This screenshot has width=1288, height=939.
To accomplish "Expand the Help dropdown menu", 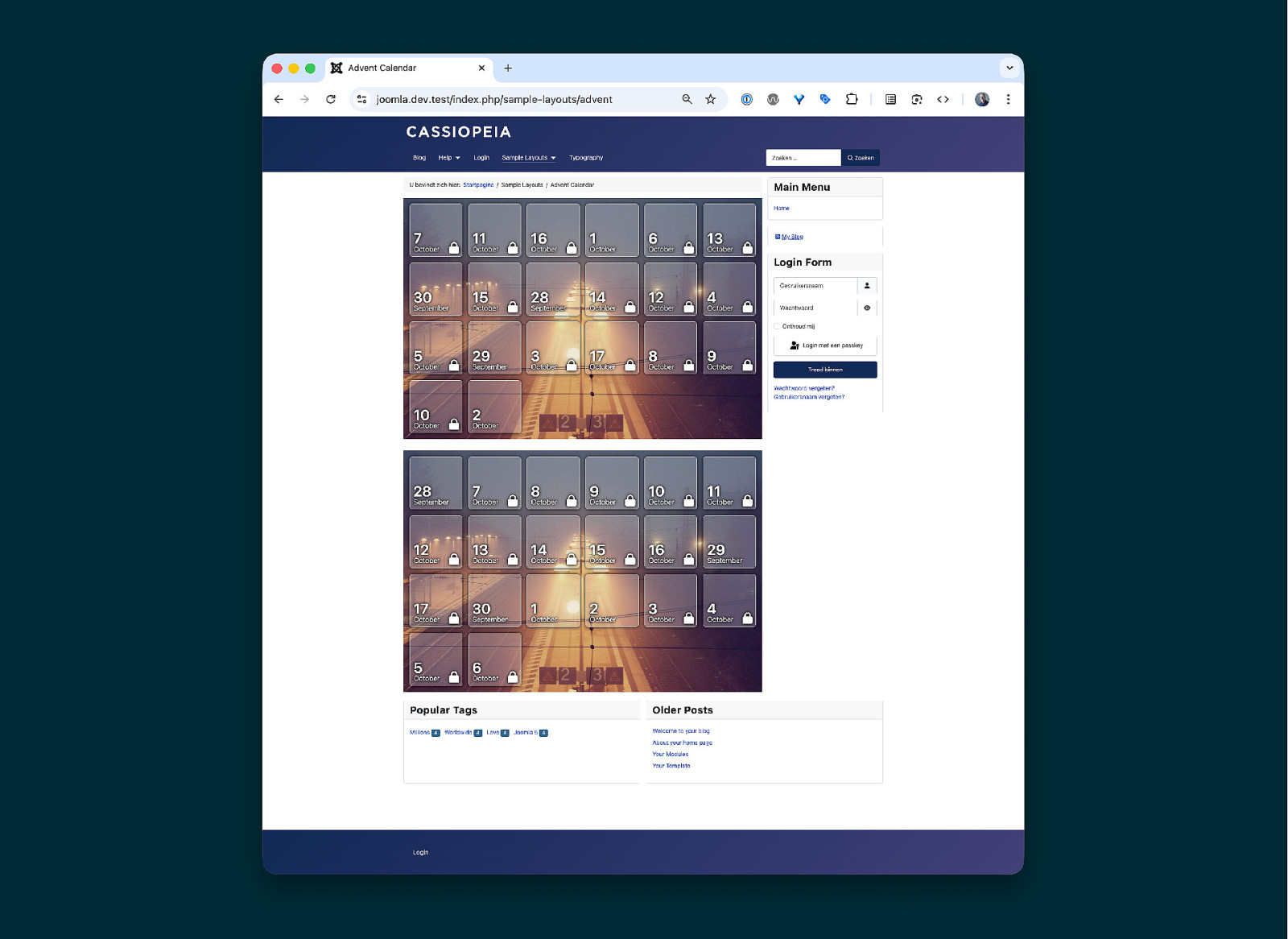I will click(x=448, y=158).
